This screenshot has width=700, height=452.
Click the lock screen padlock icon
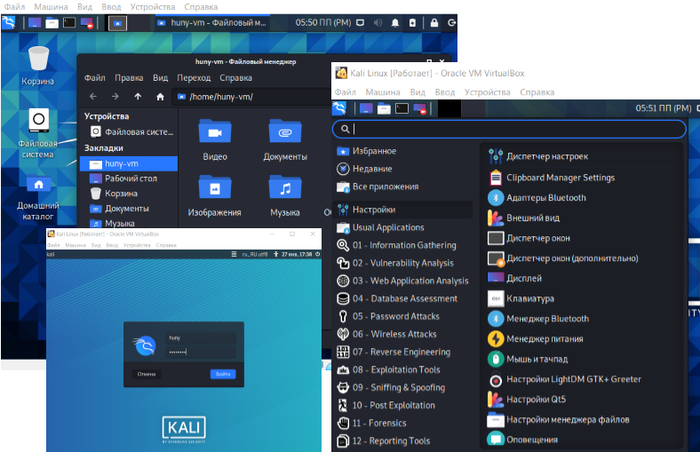pyautogui.click(x=434, y=23)
